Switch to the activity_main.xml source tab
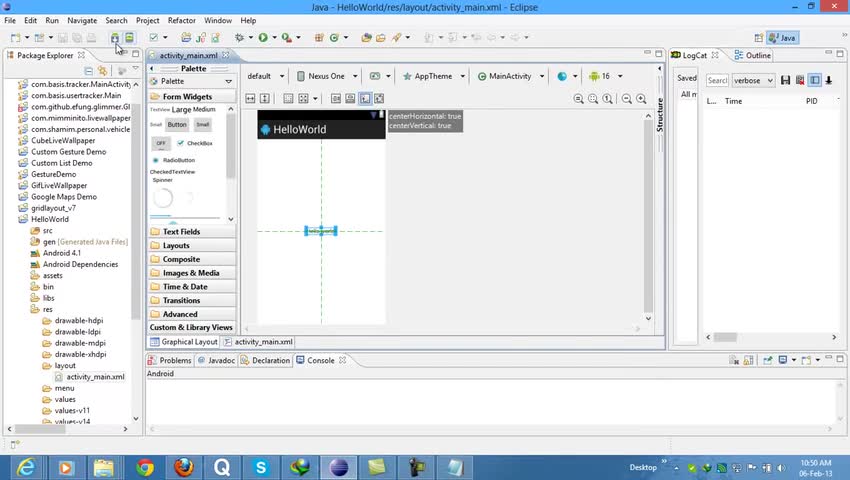Screen dimensions: 850x480 (x=258, y=342)
